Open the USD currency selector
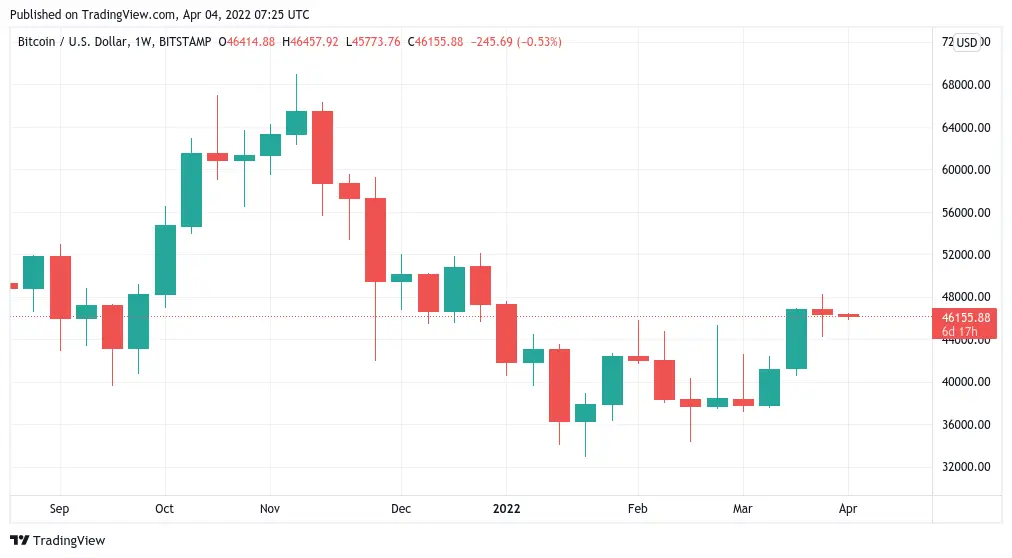 pos(966,42)
